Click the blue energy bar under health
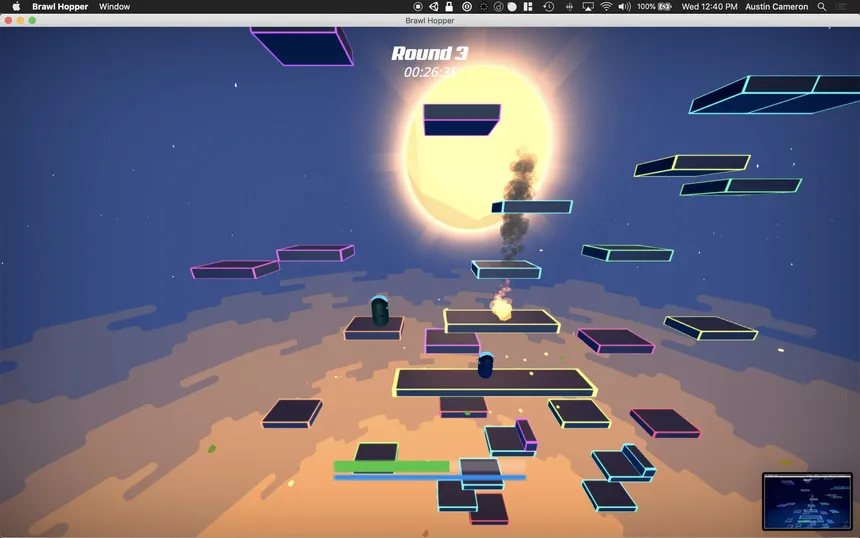The width and height of the screenshot is (860, 538). 430,478
